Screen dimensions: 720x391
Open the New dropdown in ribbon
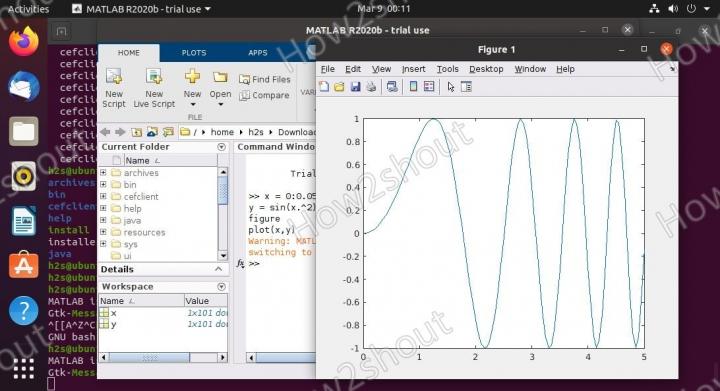coord(192,88)
